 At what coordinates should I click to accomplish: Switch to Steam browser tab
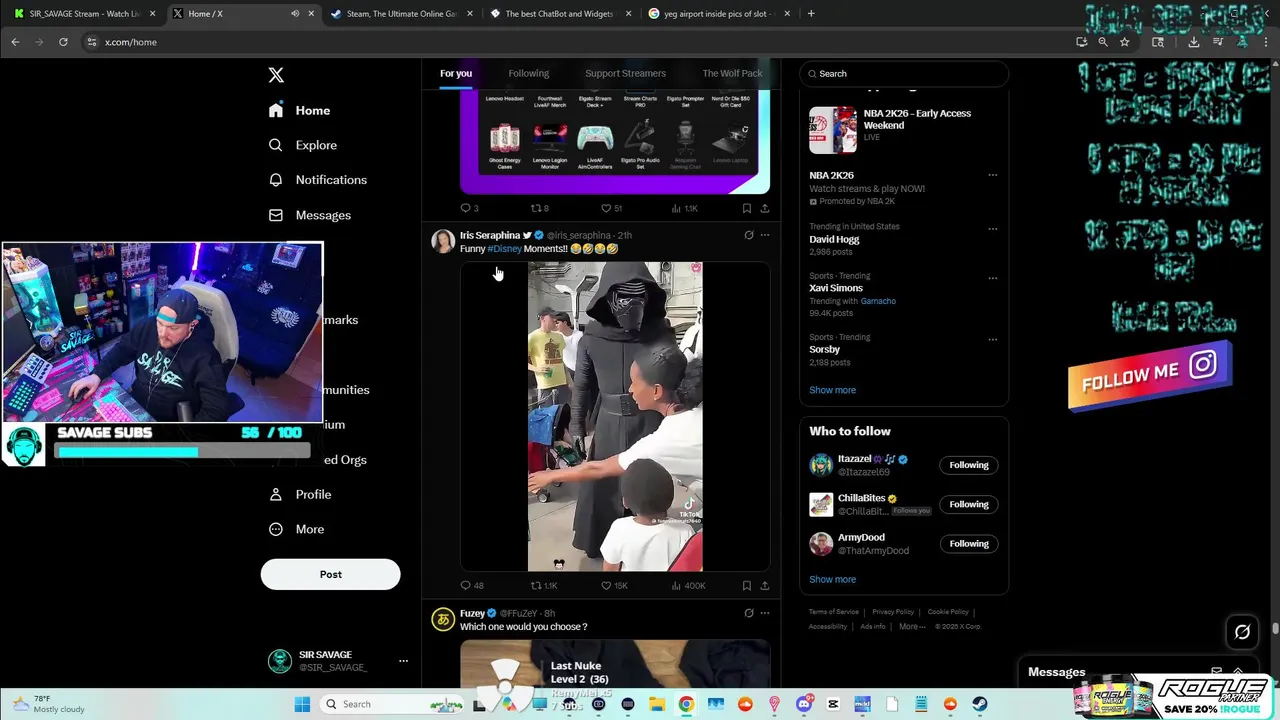point(400,14)
